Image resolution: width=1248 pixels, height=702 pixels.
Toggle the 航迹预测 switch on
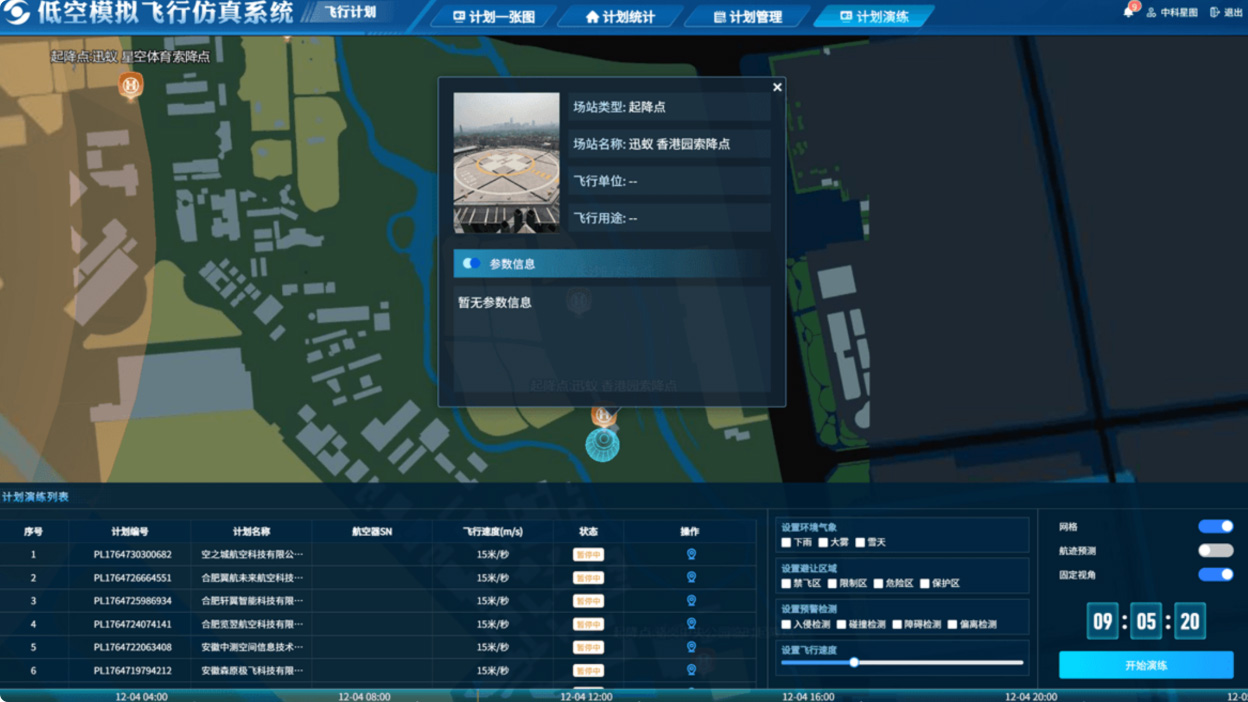tap(1215, 551)
